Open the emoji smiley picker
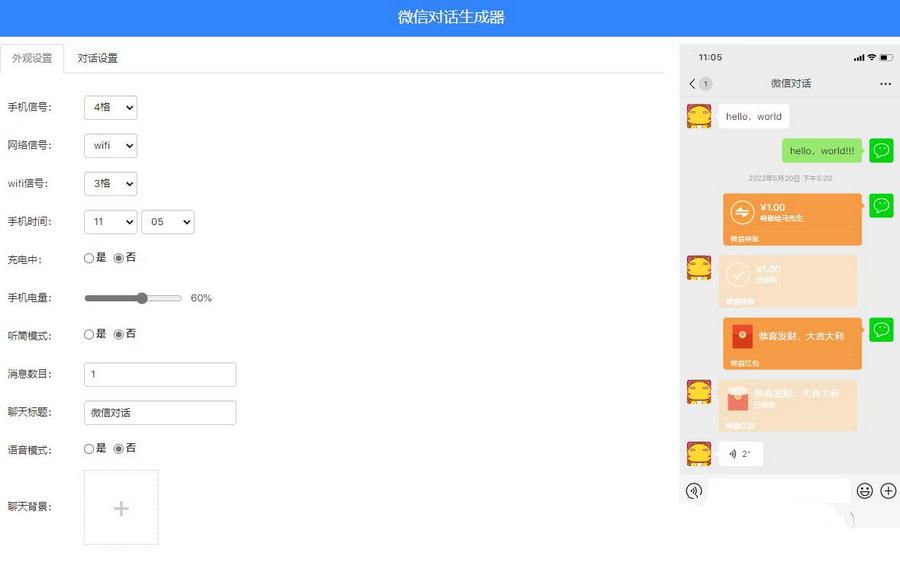Viewport: 900px width, 576px height. click(x=865, y=491)
